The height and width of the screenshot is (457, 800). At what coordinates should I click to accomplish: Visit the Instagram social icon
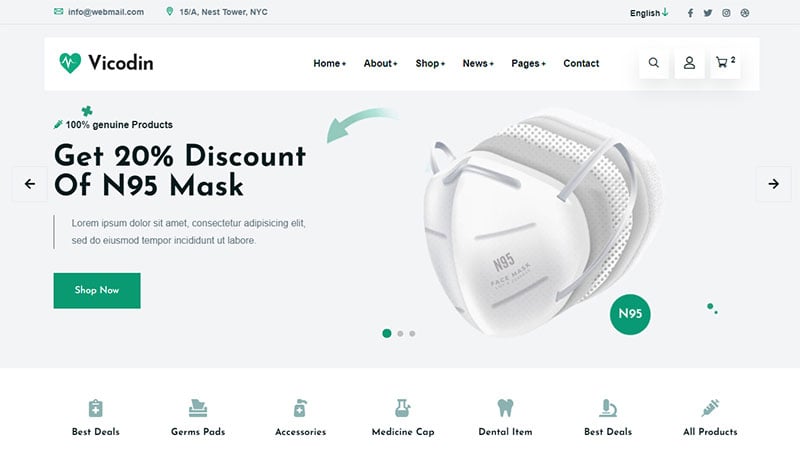click(726, 13)
